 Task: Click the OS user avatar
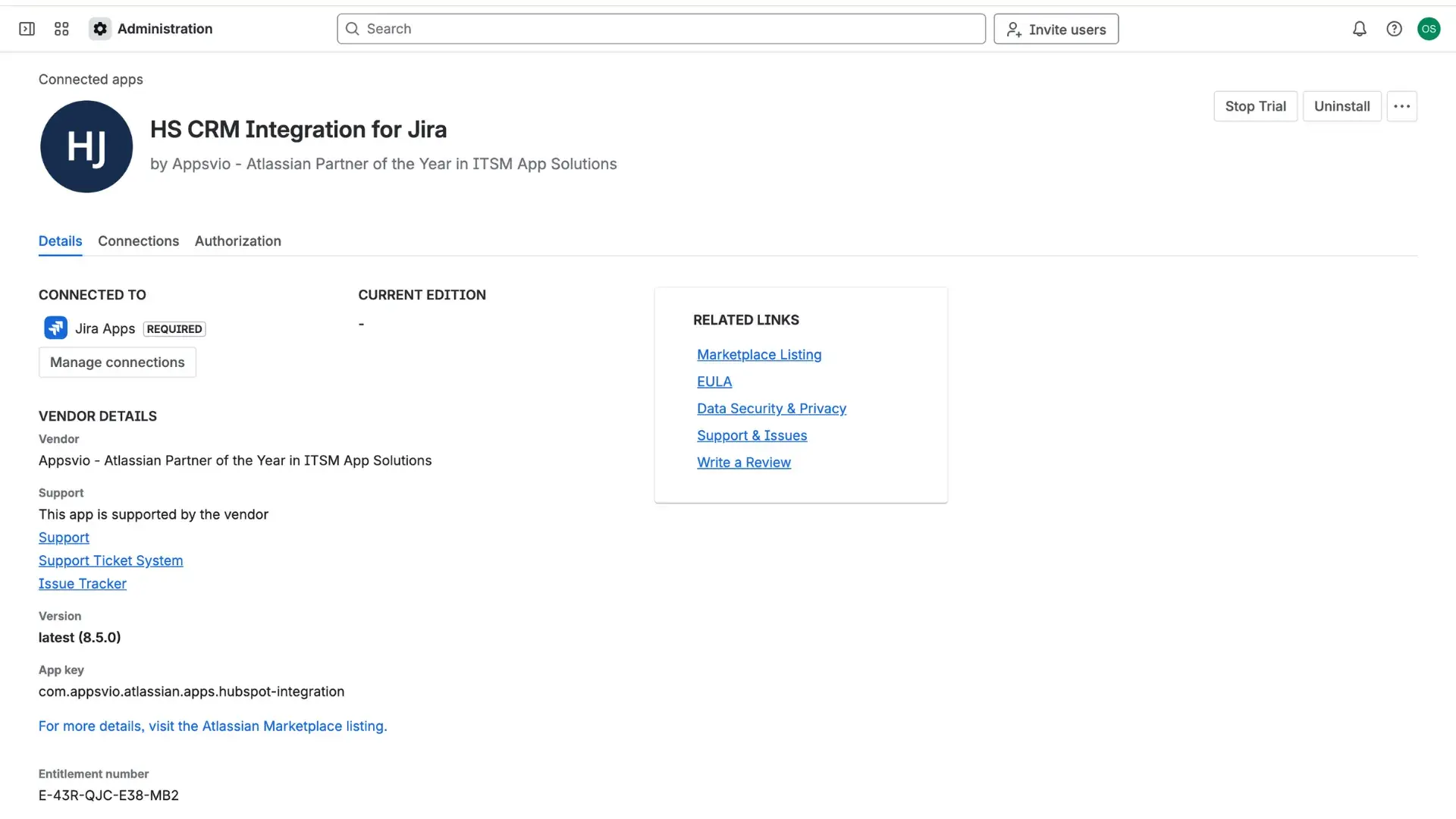pyautogui.click(x=1429, y=29)
